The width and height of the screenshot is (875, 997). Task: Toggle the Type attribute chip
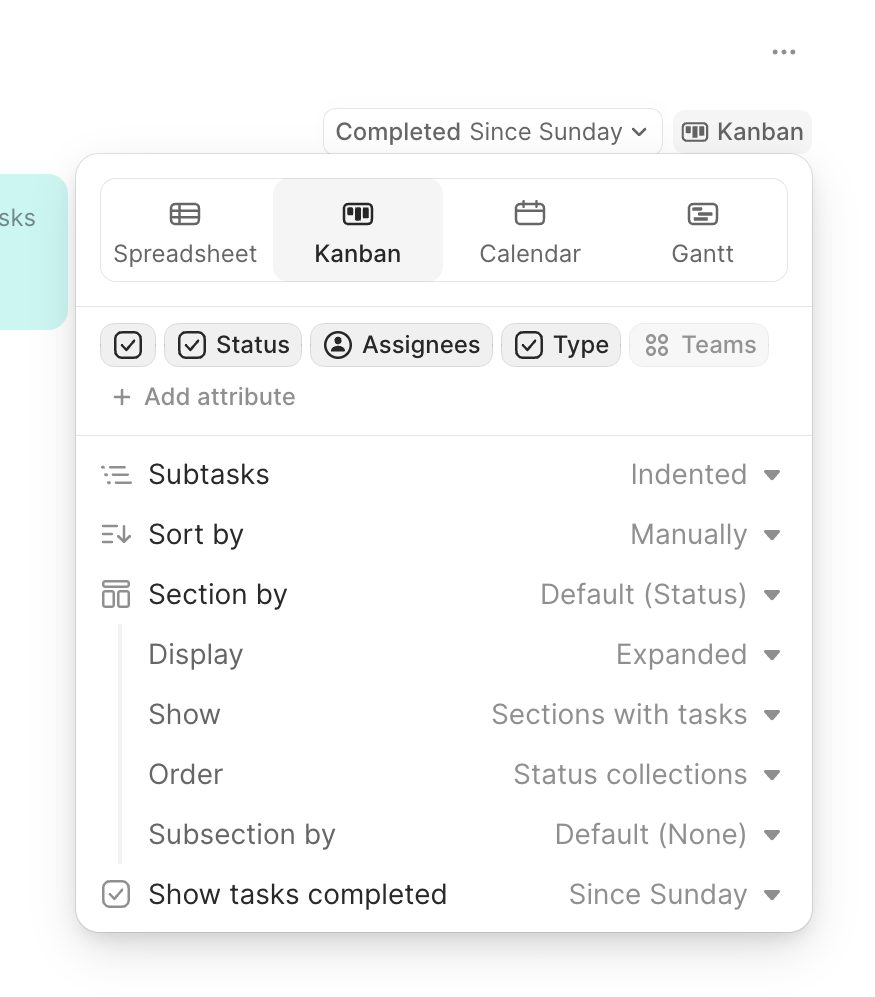[x=560, y=344]
